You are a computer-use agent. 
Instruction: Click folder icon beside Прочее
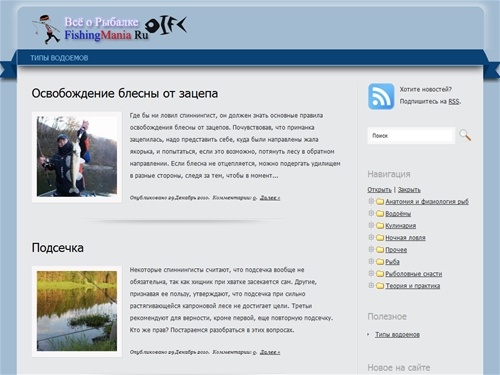380,250
